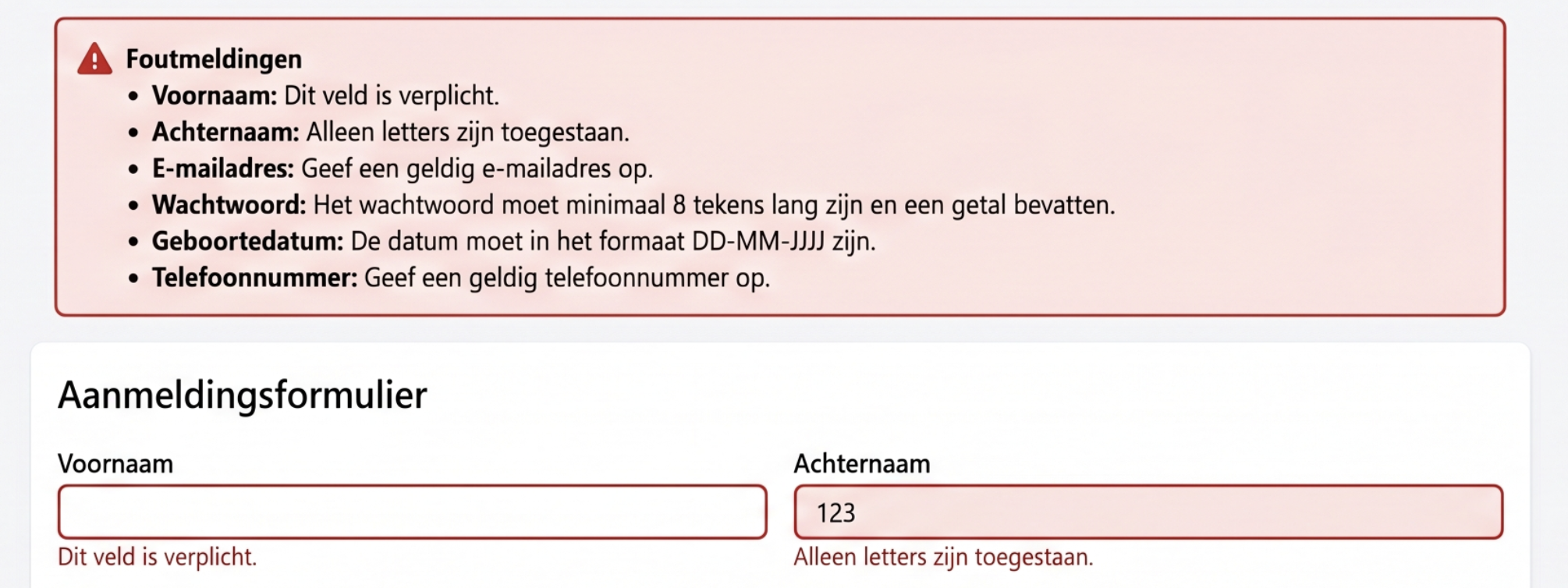Click the bold Wachtwoord label in errors
1568x588 pixels.
[229, 204]
